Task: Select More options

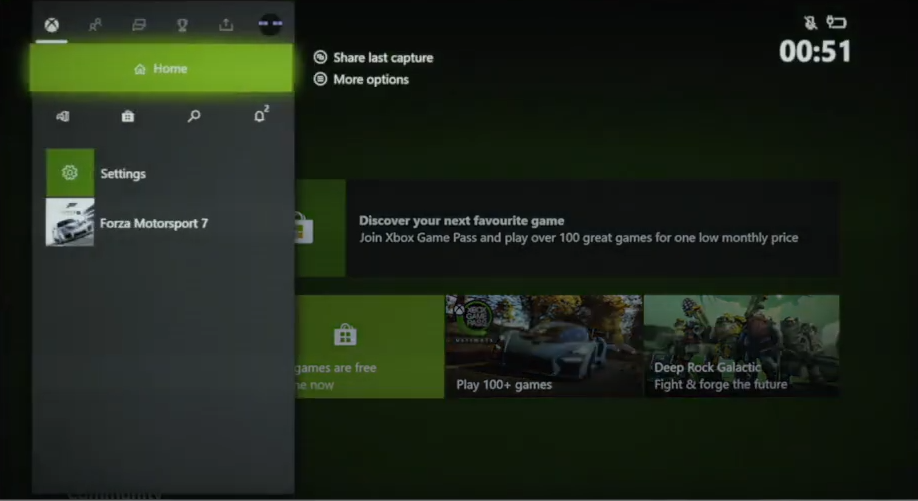Action: [371, 79]
